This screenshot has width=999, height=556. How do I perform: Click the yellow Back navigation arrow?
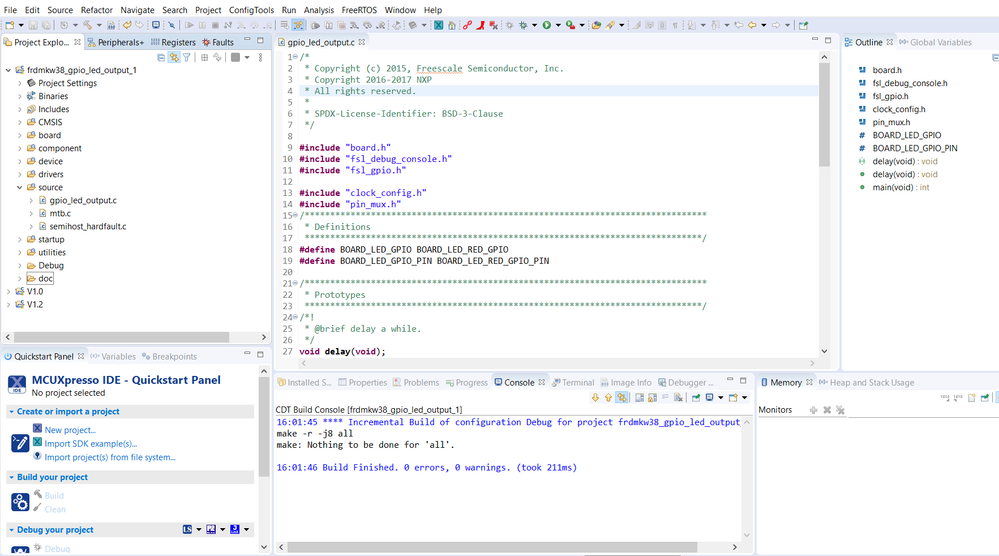[x=752, y=25]
